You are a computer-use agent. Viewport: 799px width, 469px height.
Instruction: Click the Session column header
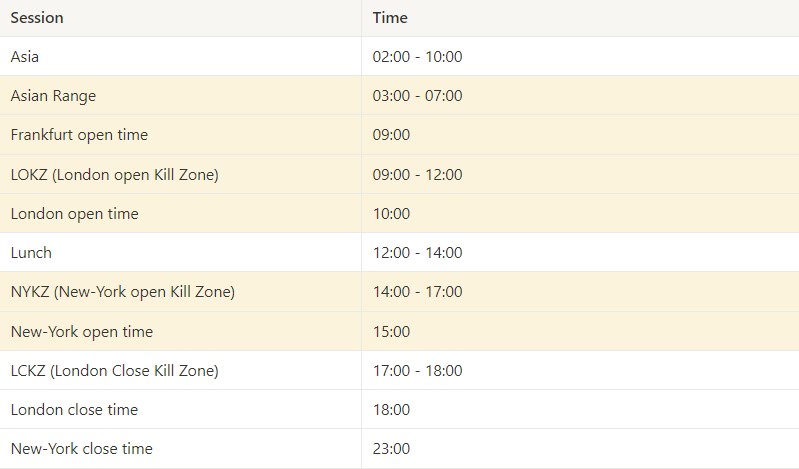click(x=180, y=18)
